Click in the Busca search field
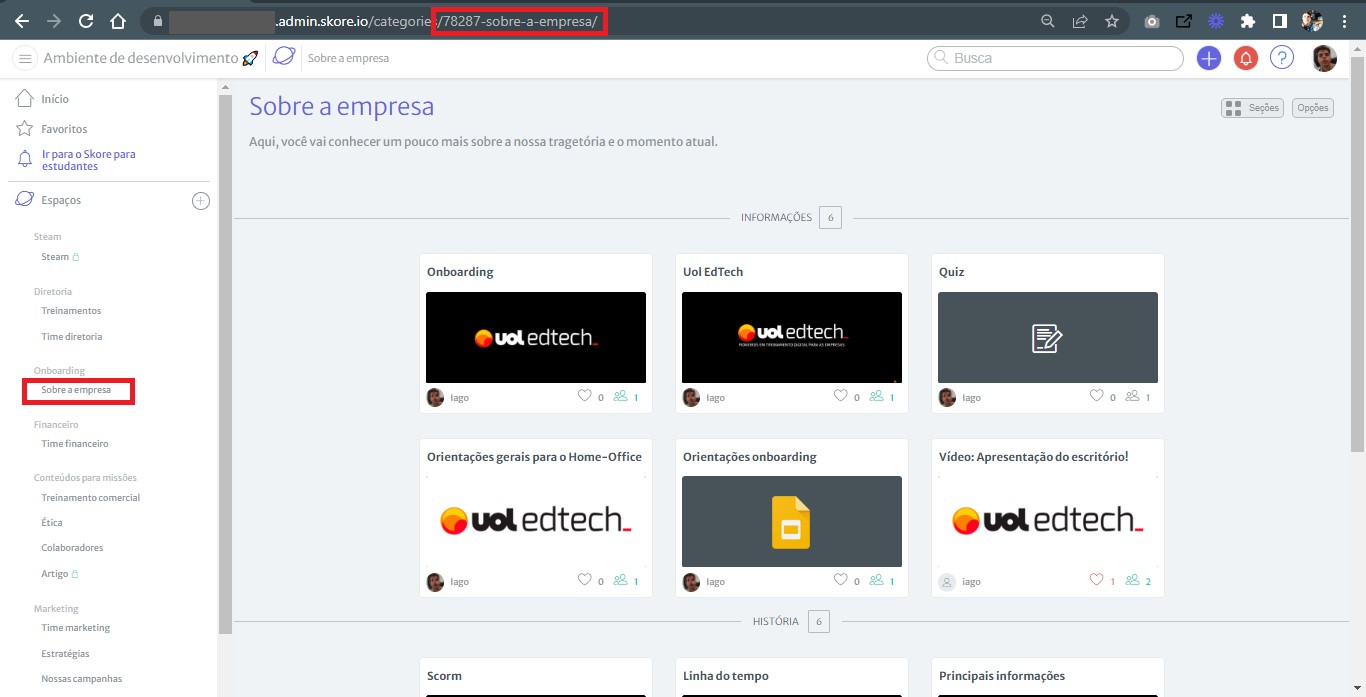Viewport: 1366px width, 697px height. (1056, 58)
